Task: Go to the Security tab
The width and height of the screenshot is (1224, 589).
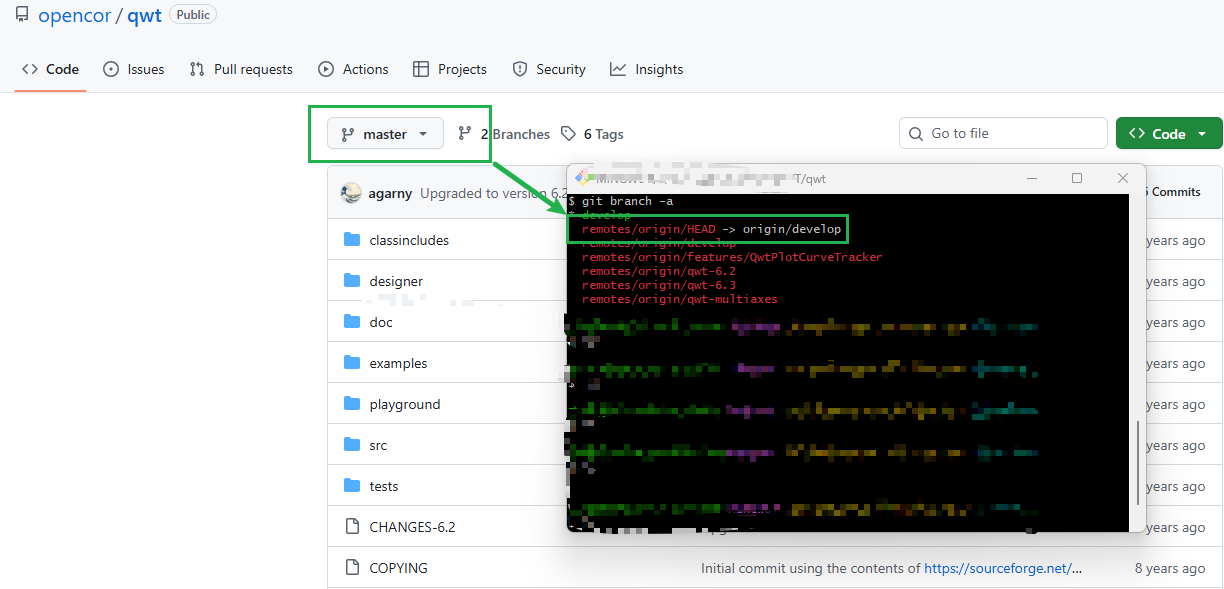Action: pyautogui.click(x=549, y=69)
